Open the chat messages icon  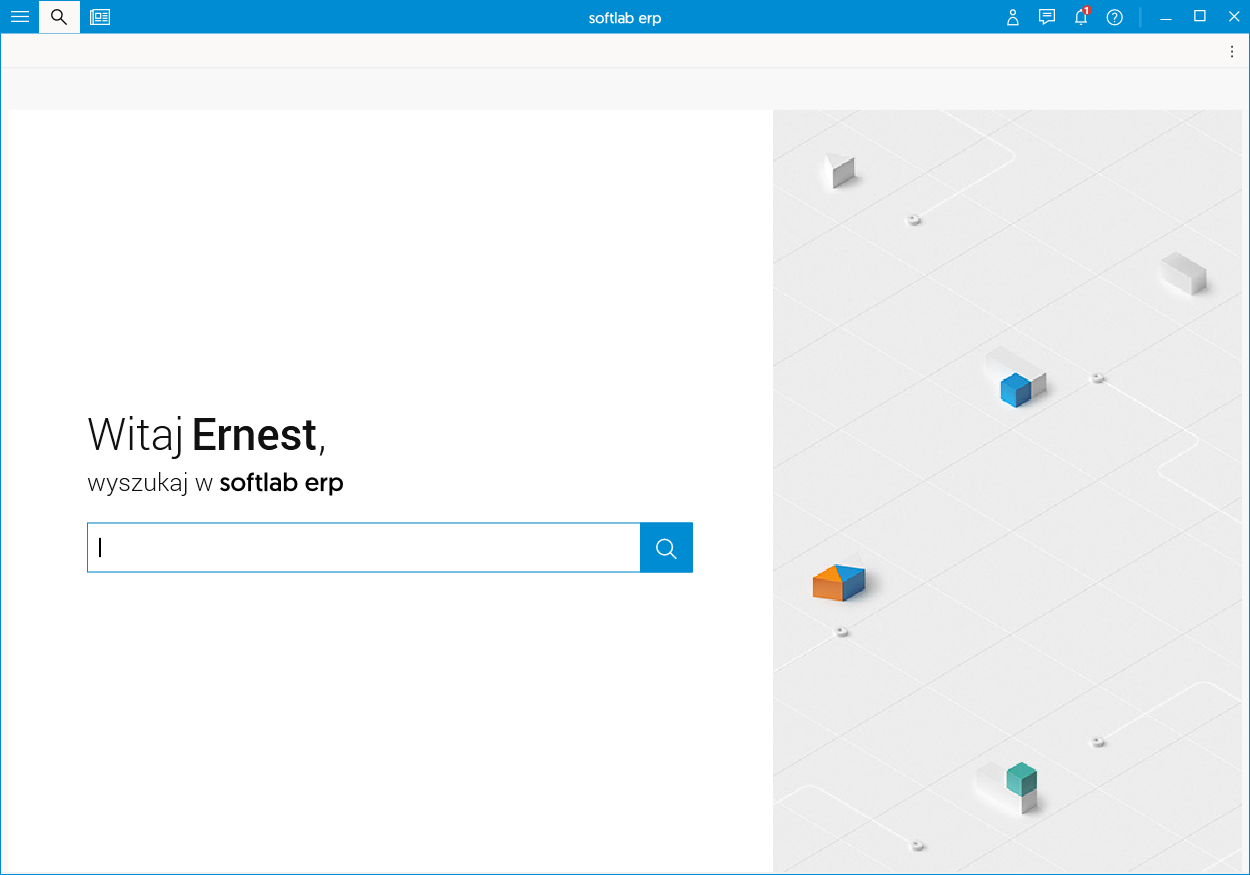(1047, 17)
